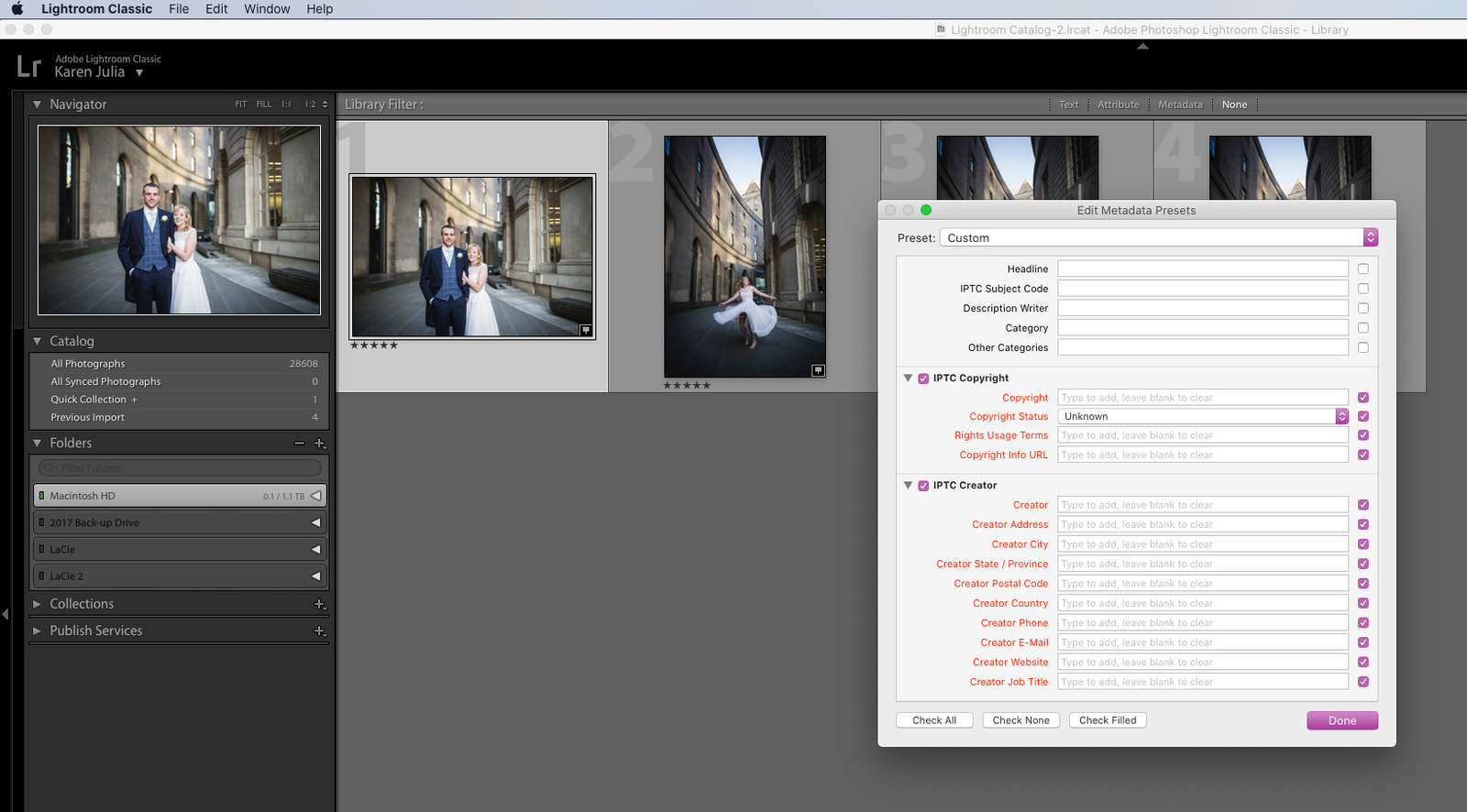Collapse the IPTC Copyright section
Screen dimensions: 1467x812
point(908,379)
